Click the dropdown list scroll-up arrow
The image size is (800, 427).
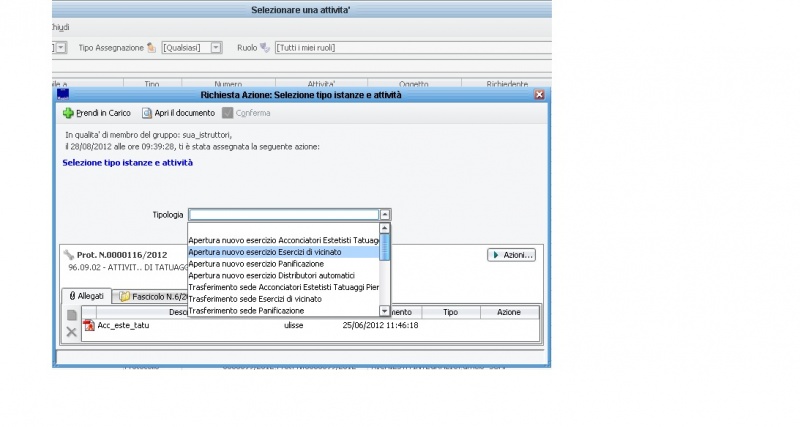coord(385,228)
